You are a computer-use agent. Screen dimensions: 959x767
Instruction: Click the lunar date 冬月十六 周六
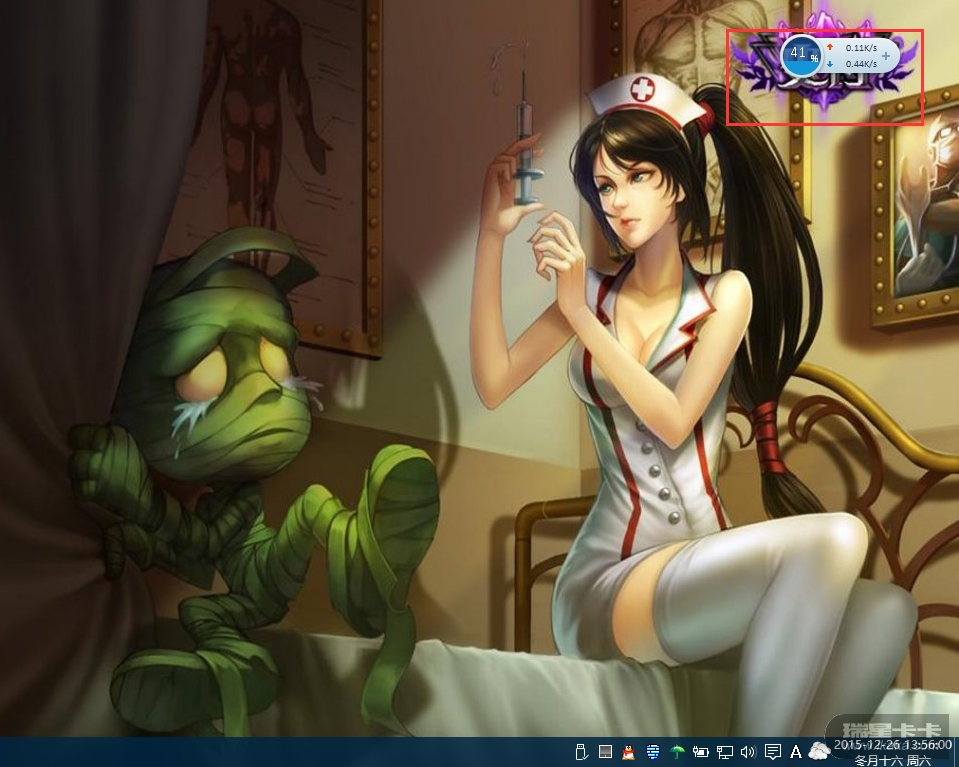click(x=892, y=760)
